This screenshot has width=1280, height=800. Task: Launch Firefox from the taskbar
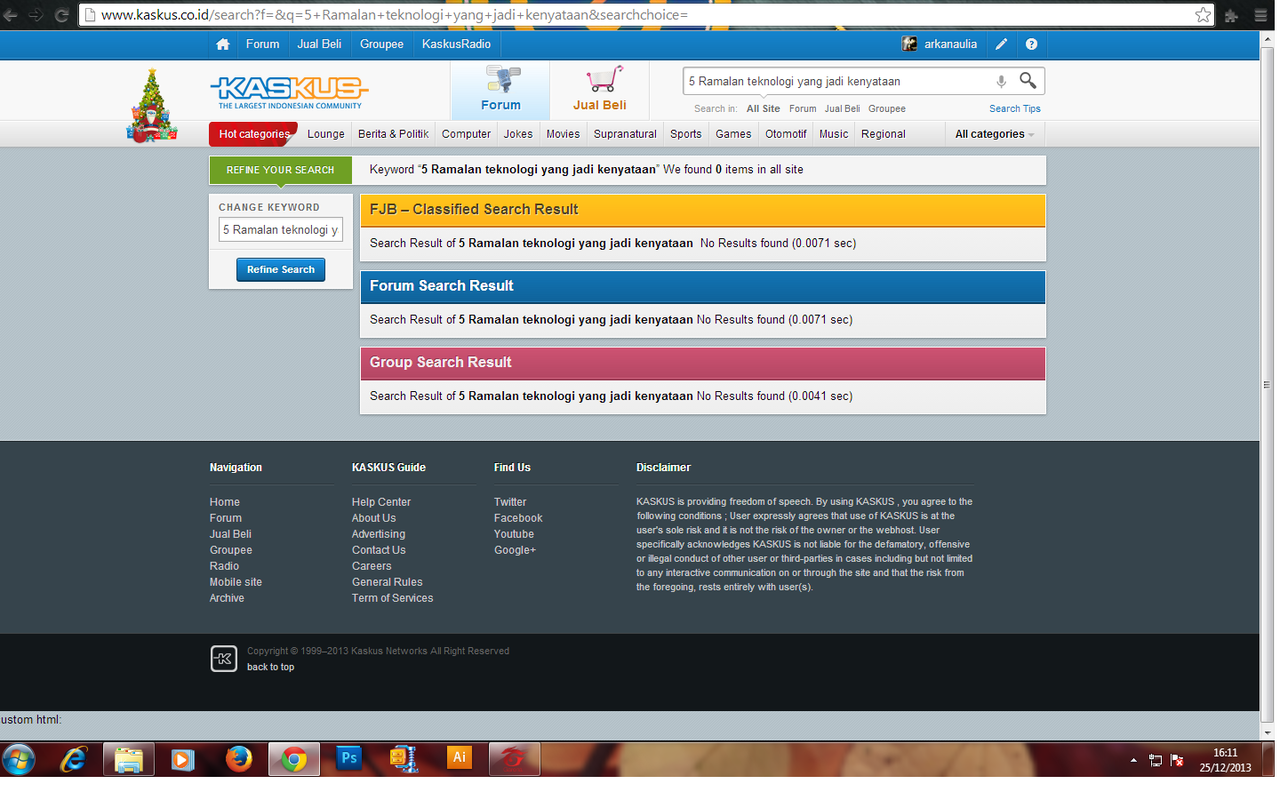(x=239, y=760)
